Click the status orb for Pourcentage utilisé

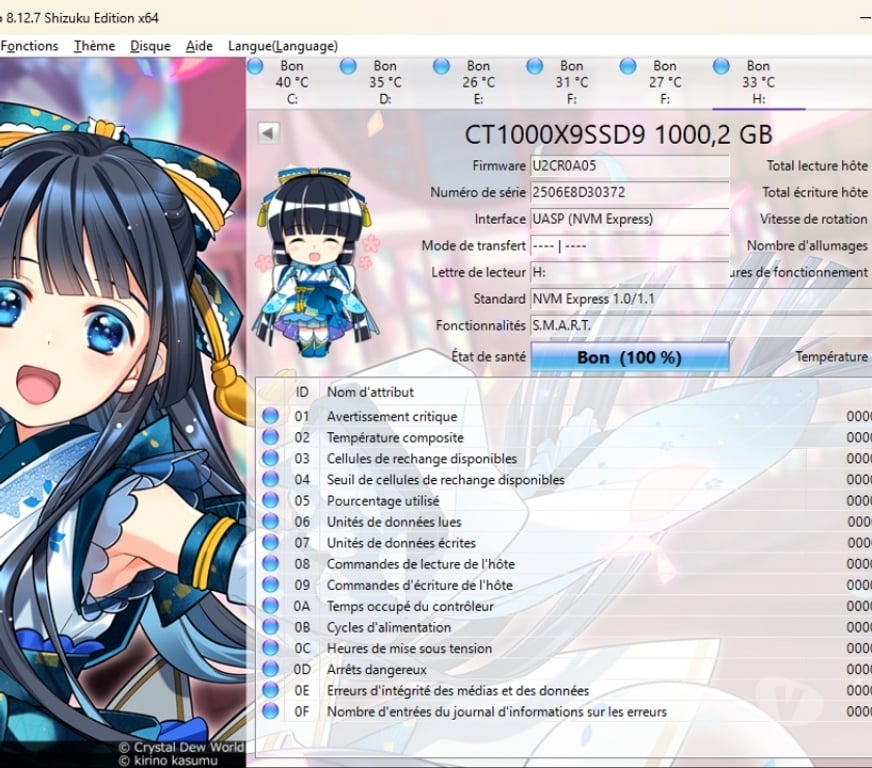coord(270,500)
